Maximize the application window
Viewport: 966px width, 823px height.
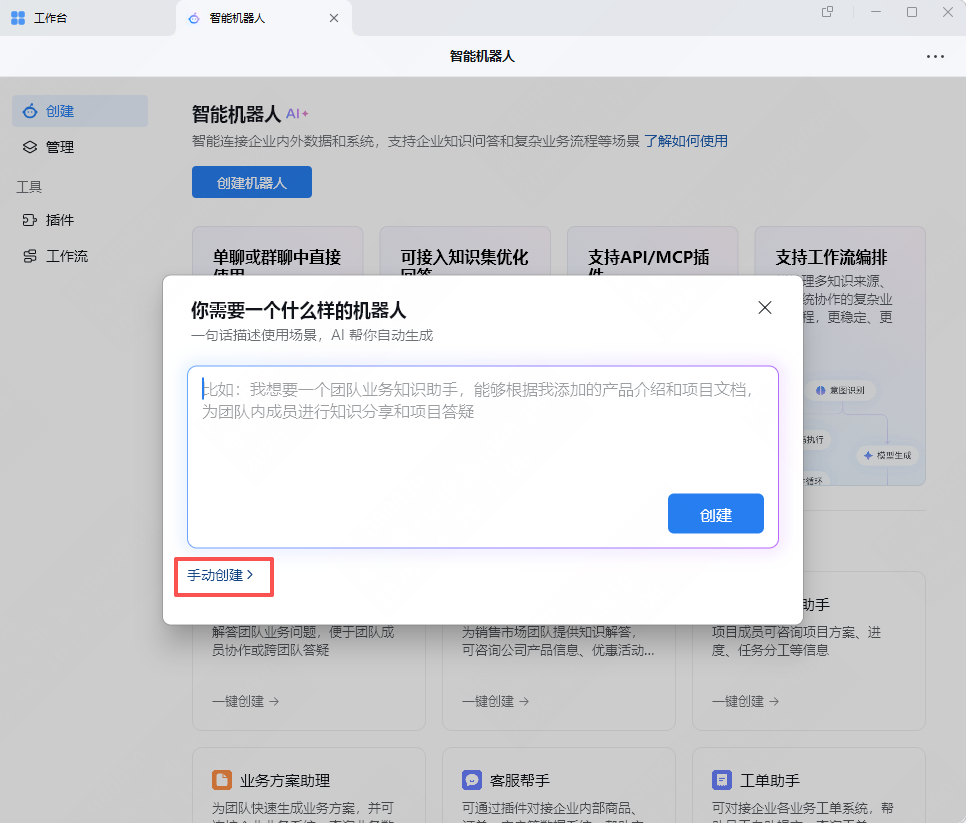[x=912, y=12]
